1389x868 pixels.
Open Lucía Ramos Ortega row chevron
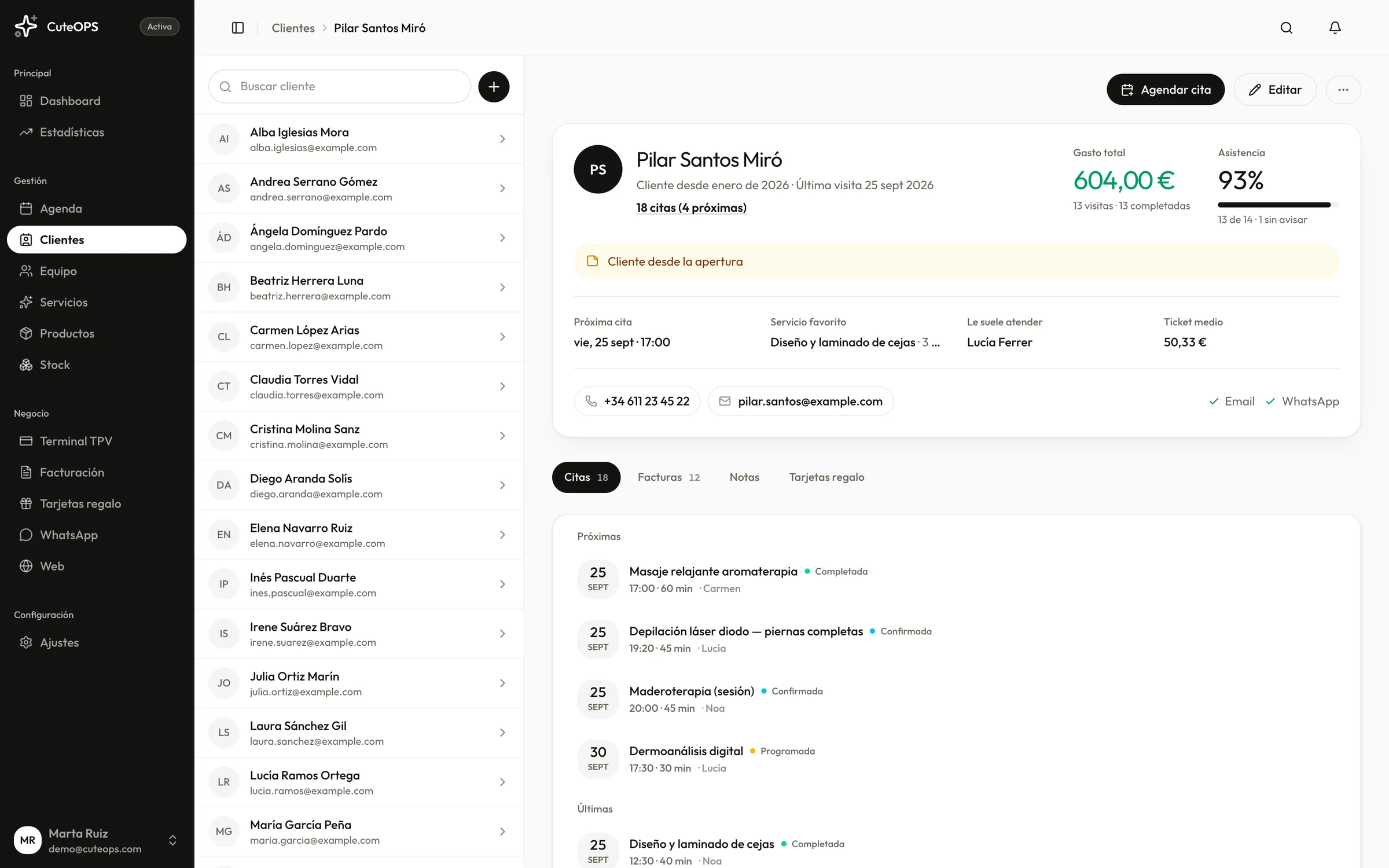coord(502,782)
